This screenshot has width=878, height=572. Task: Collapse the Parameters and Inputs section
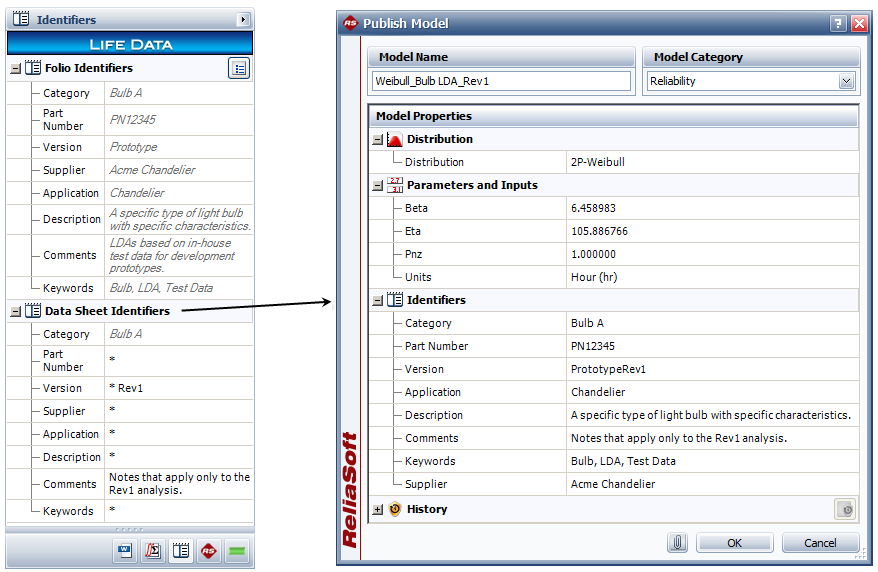(x=378, y=186)
